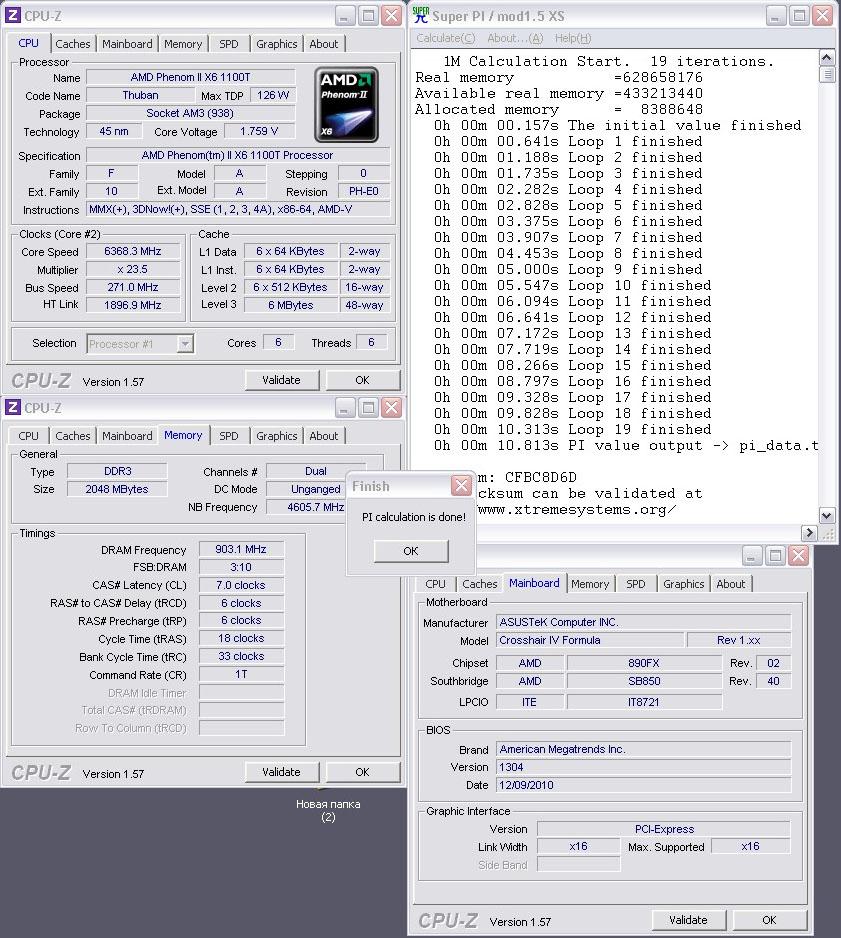
Task: Open Memory tab in top CPU-Z window
Action: tap(183, 44)
